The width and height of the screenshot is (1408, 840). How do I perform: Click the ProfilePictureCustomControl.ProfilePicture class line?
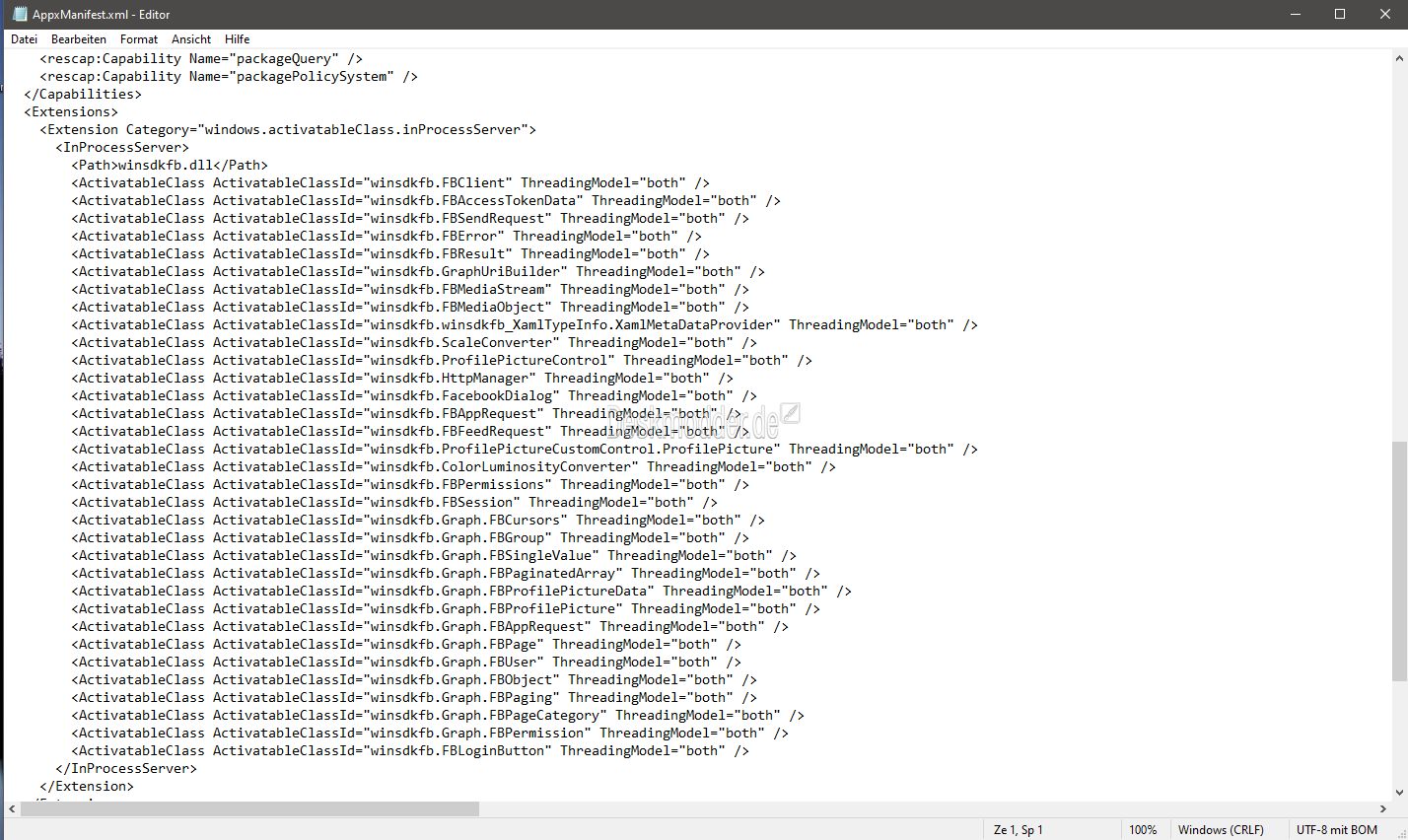525,449
